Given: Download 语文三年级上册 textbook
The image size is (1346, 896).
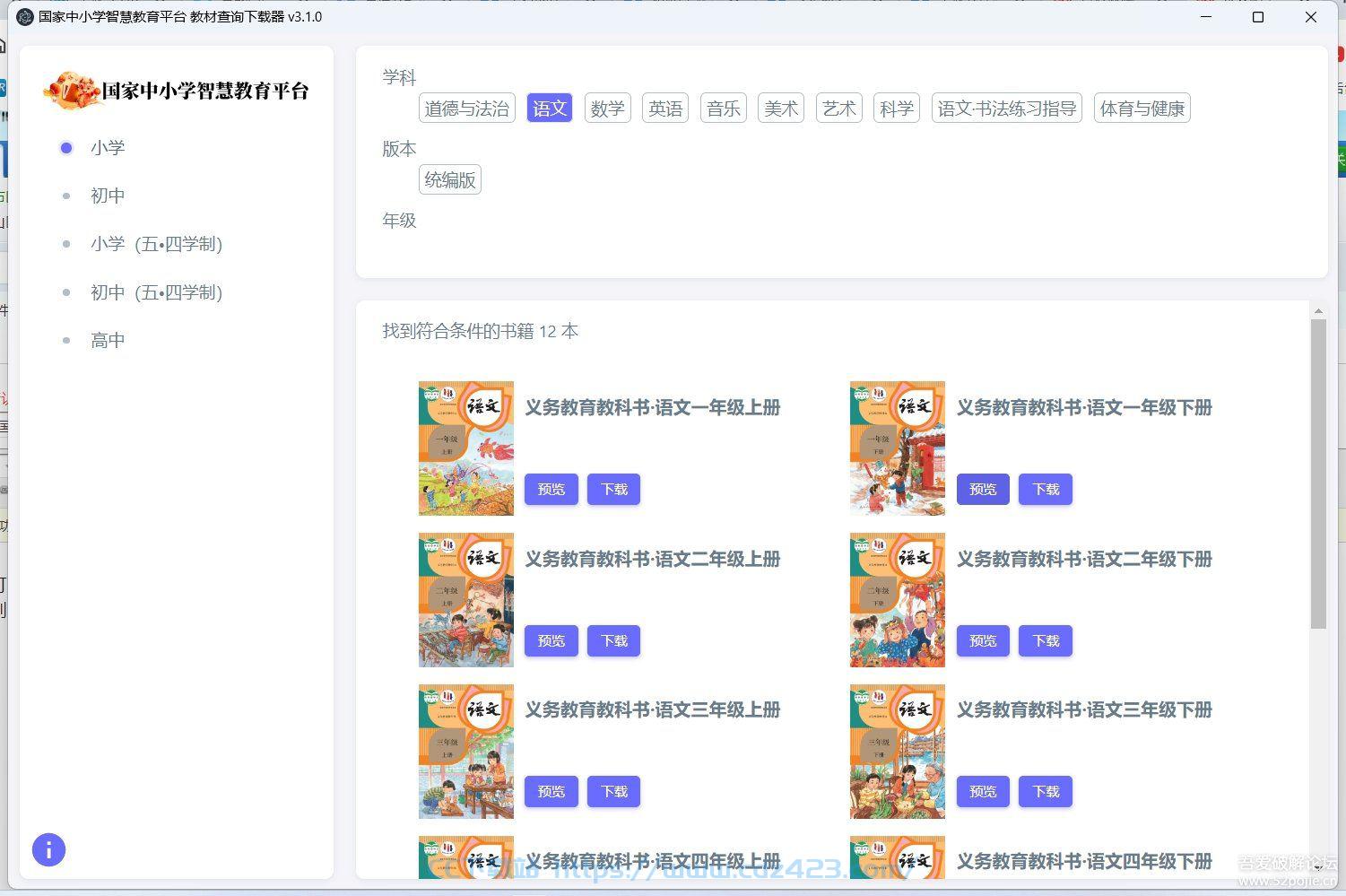Looking at the screenshot, I should point(614,791).
